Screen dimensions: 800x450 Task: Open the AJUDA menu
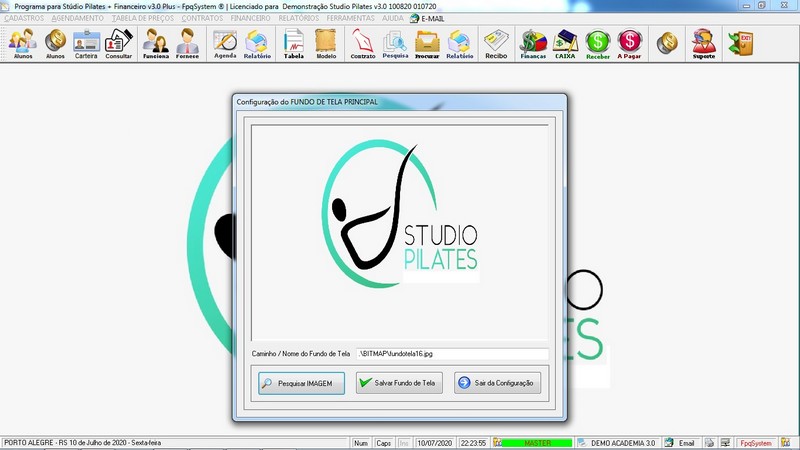[393, 18]
